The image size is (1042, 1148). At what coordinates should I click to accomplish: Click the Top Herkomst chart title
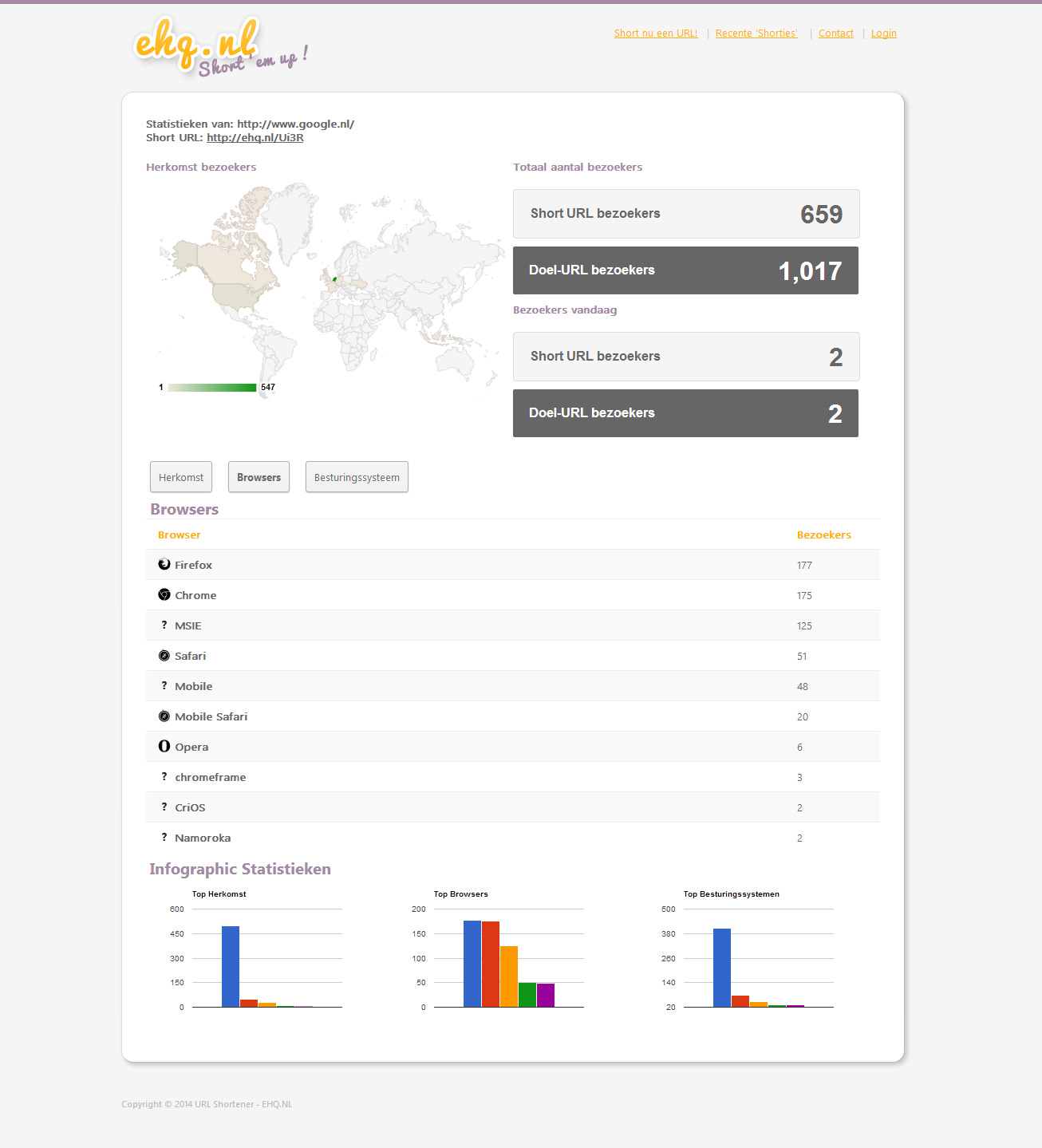tap(219, 894)
